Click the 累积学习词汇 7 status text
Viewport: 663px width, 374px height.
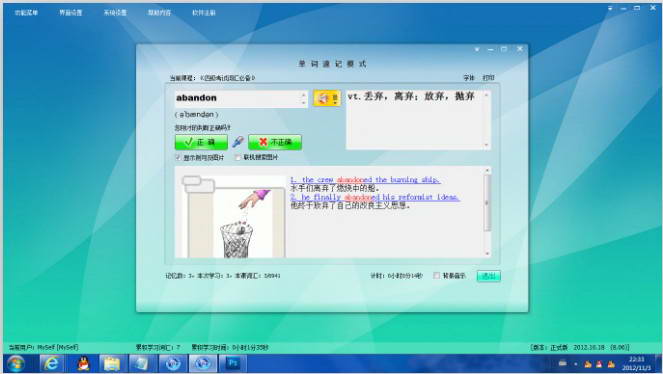point(158,347)
